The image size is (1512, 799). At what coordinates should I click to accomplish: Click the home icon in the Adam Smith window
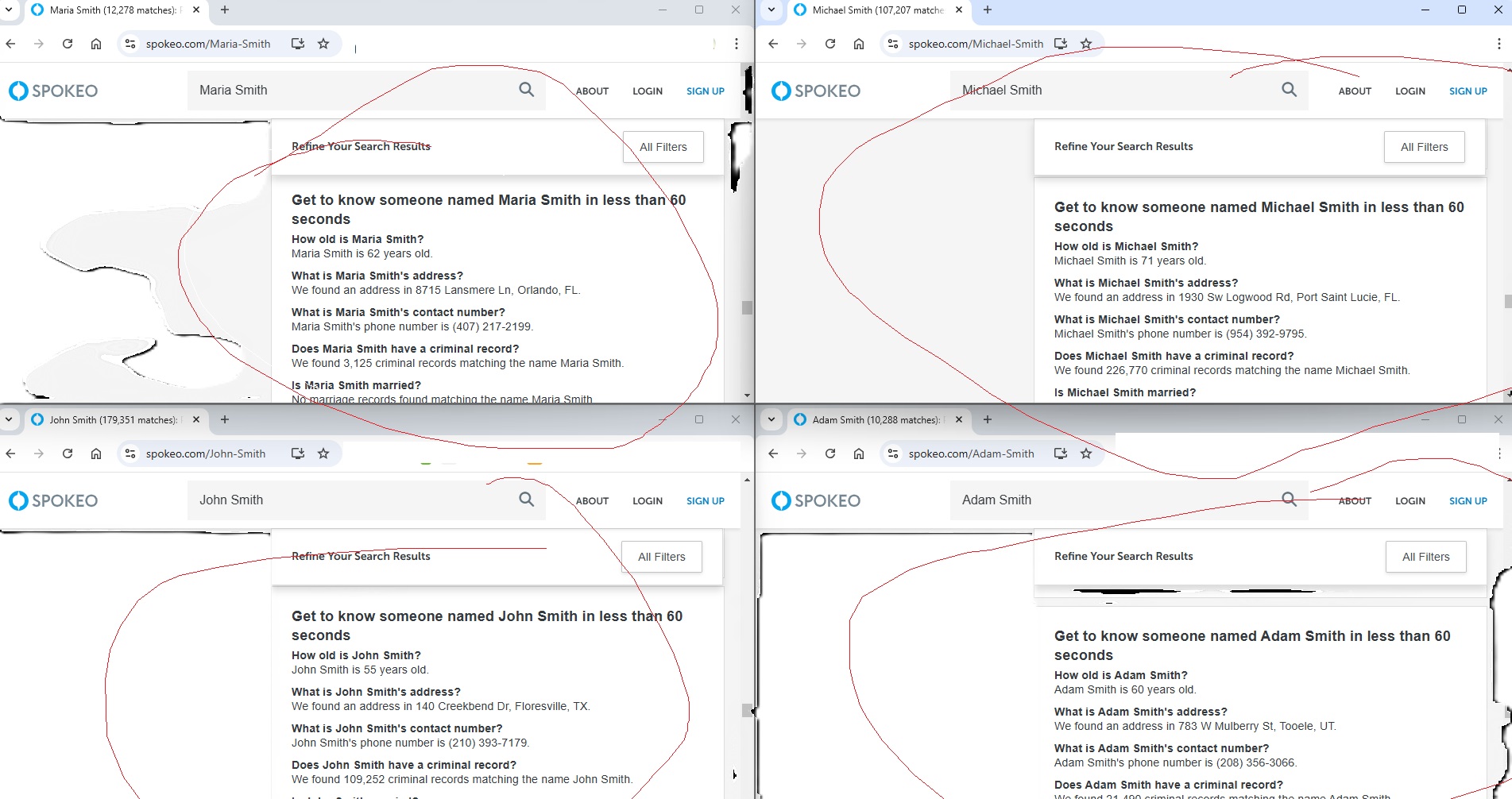click(x=859, y=453)
